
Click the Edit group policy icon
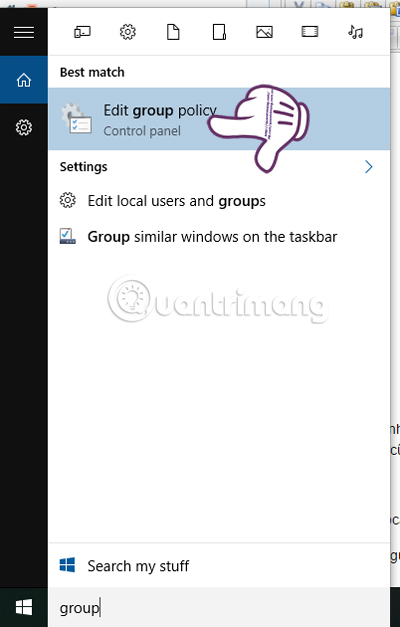76,118
